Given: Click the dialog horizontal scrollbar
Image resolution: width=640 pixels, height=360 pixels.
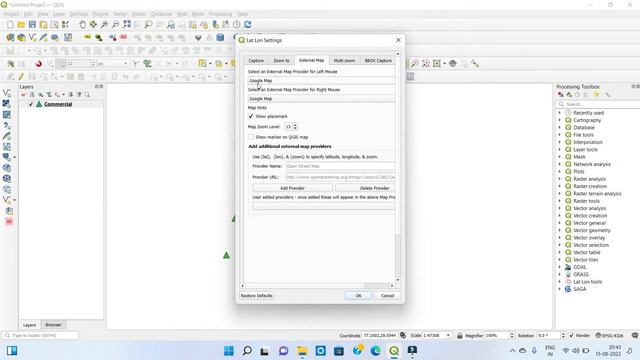Looking at the screenshot, I should click(x=376, y=285).
